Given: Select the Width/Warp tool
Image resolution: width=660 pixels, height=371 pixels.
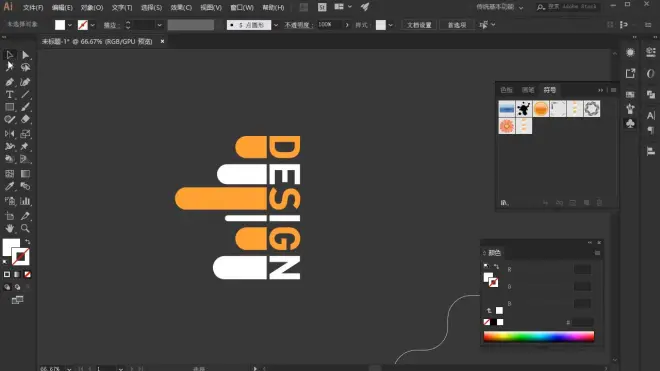Looking at the screenshot, I should pyautogui.click(x=9, y=147).
